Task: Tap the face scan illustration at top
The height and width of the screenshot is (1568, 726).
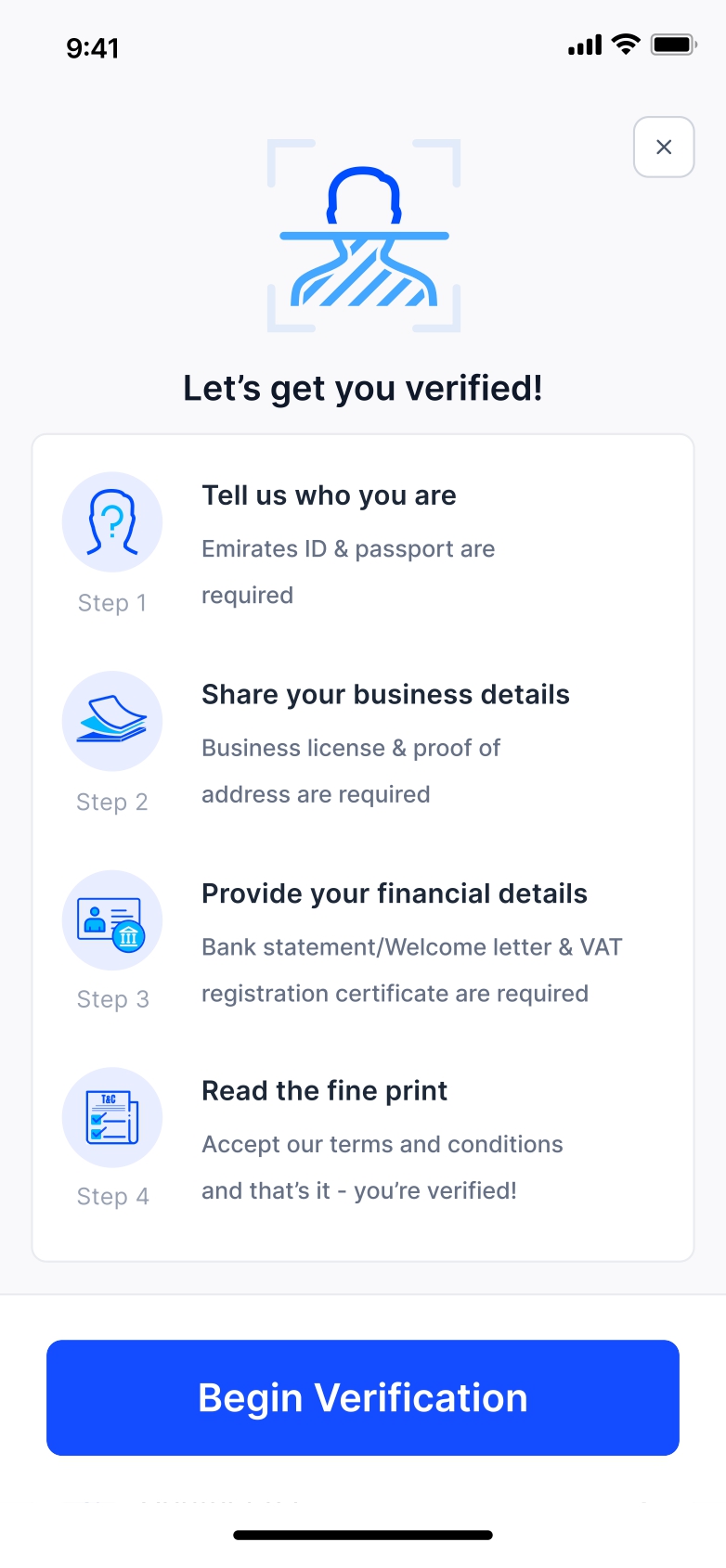Action: tap(364, 236)
